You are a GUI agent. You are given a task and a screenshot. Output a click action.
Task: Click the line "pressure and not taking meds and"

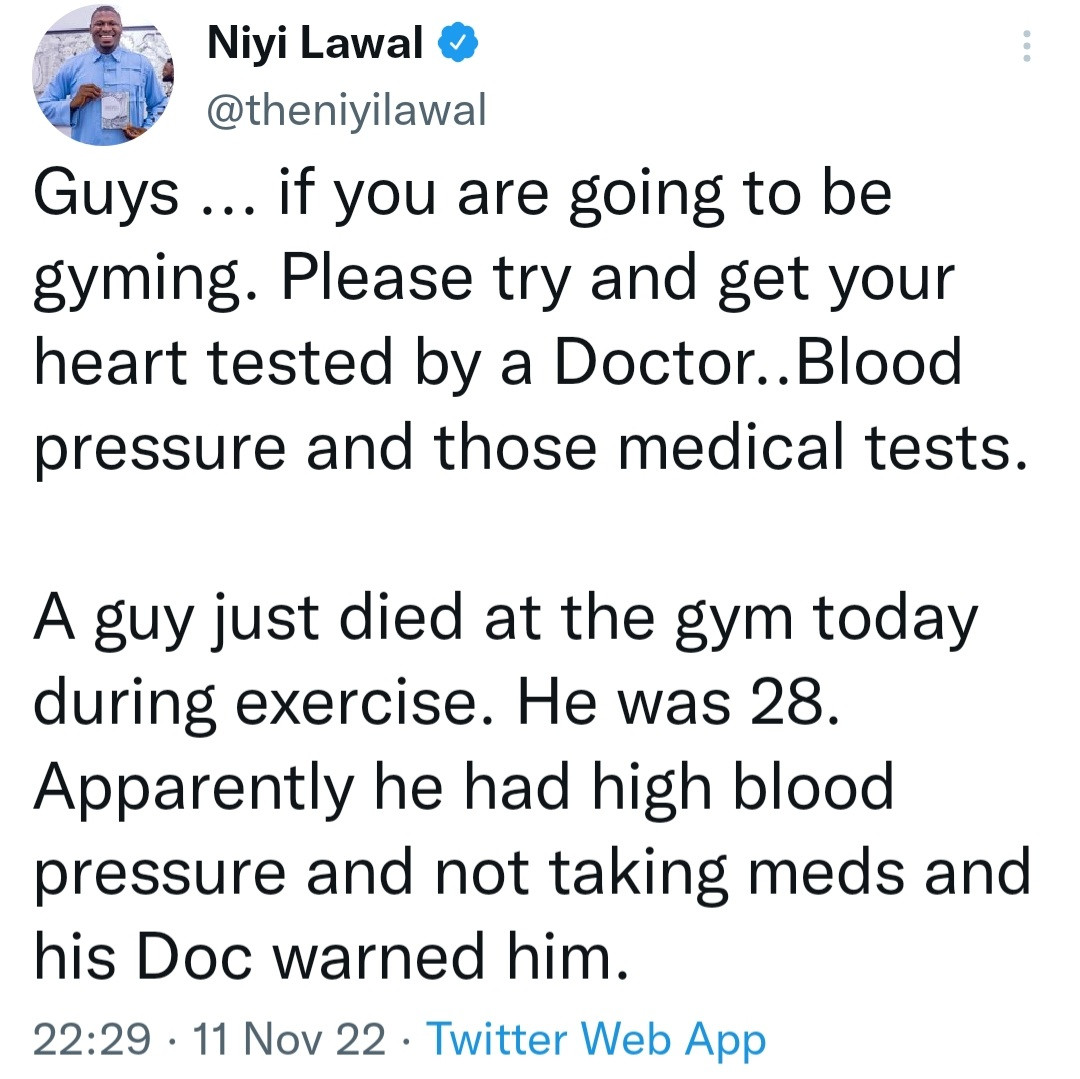coord(531,872)
